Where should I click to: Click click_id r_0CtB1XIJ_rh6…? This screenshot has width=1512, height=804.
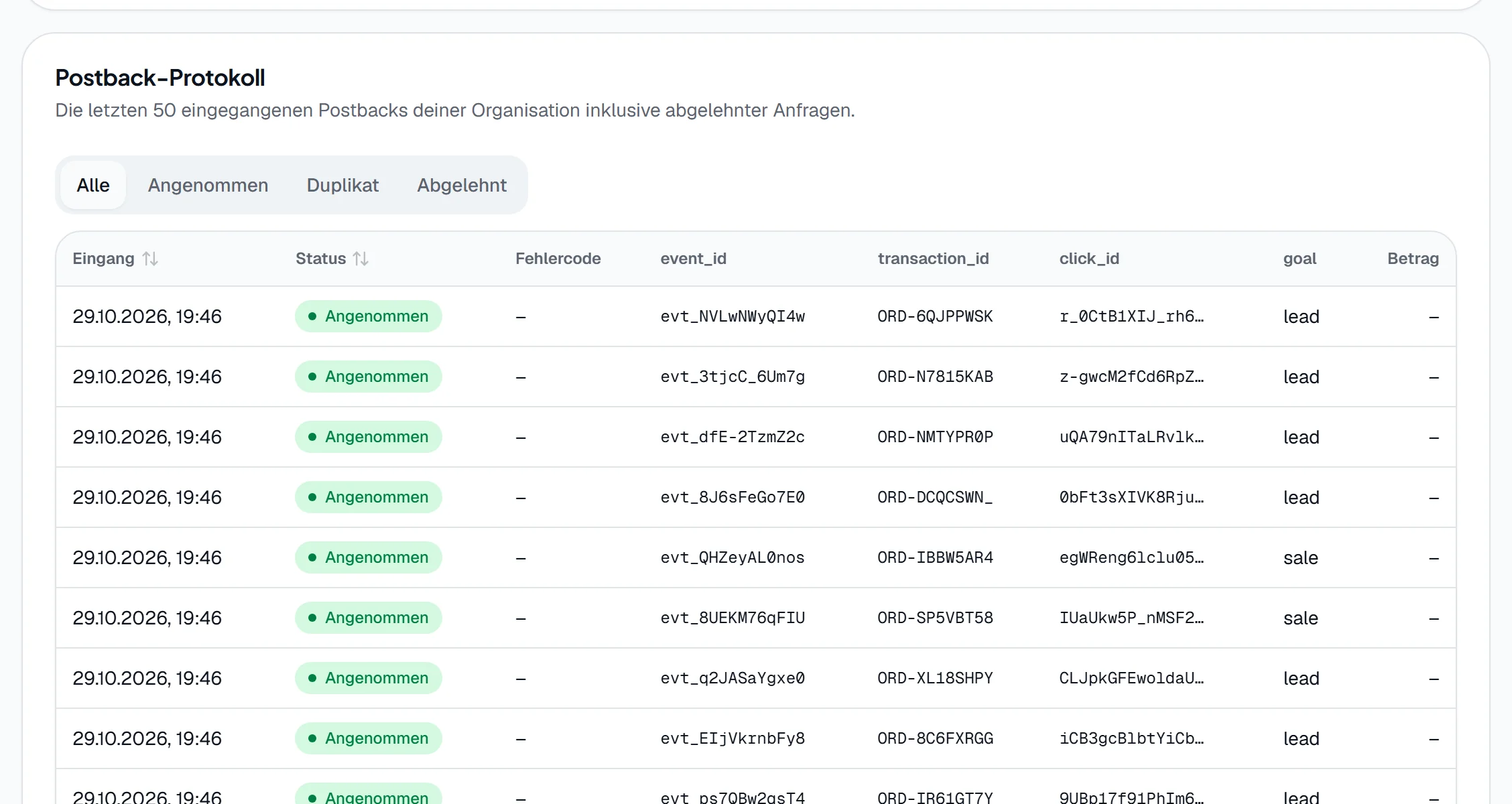pyautogui.click(x=1131, y=316)
